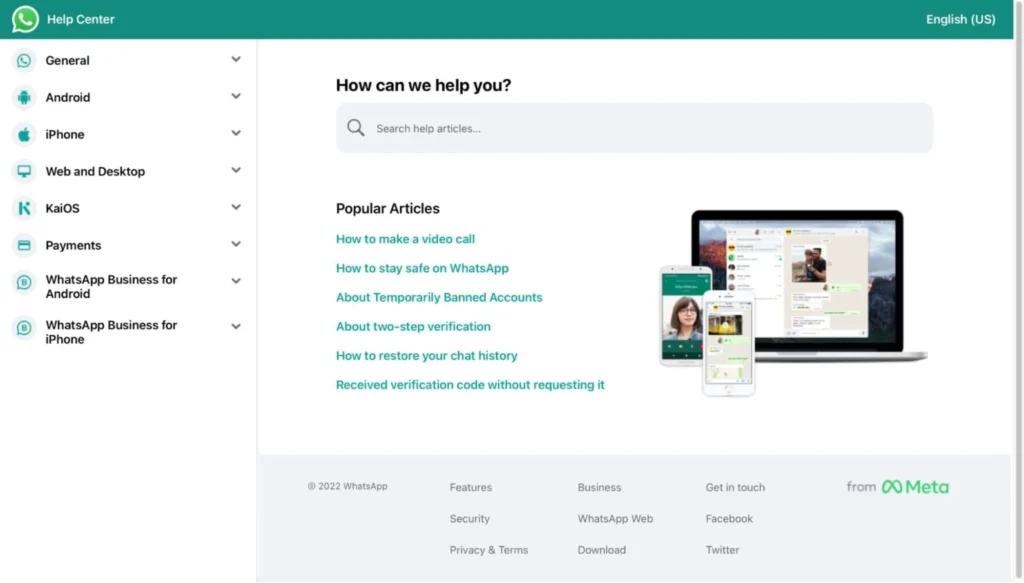Click the Security footer link
This screenshot has width=1024, height=583.
(x=470, y=519)
